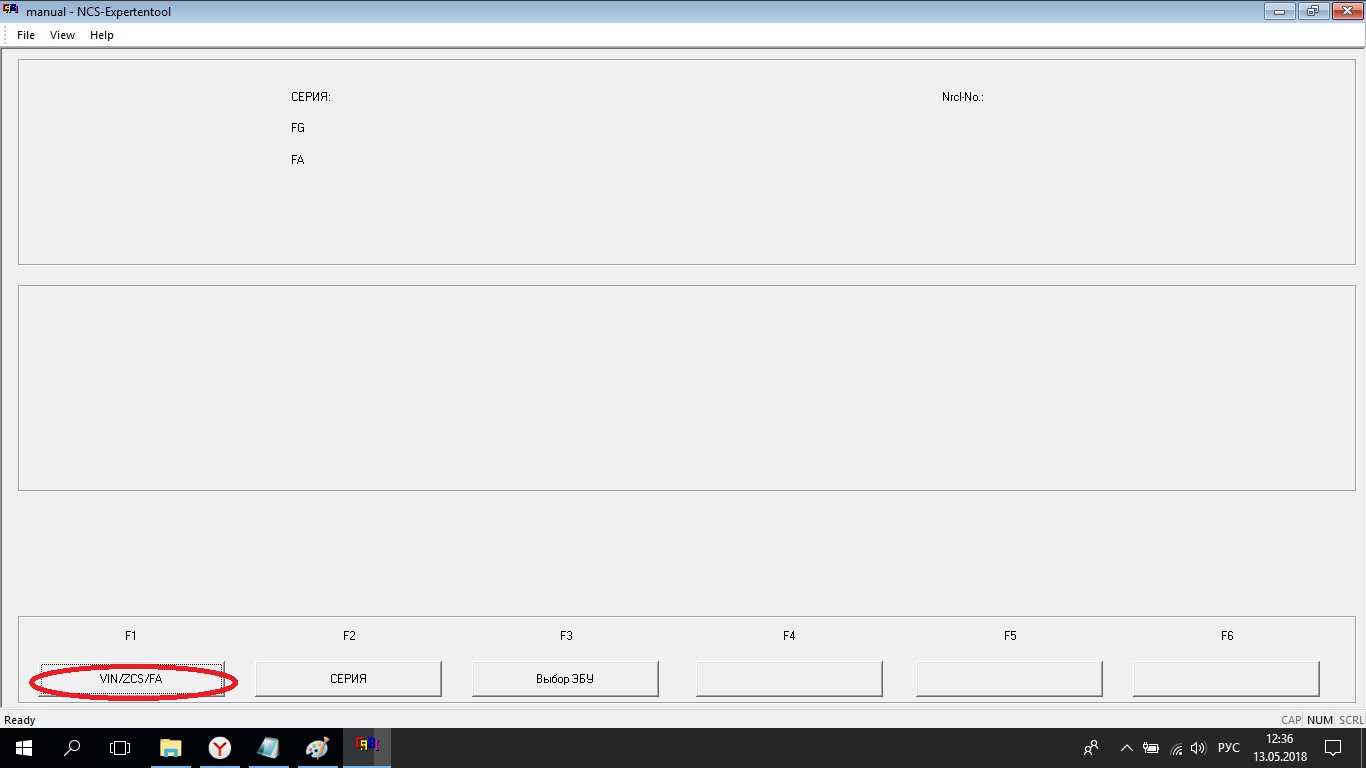The width and height of the screenshot is (1366, 768).
Task: Click the NCS-Expertentool taskbar icon
Action: pos(367,748)
